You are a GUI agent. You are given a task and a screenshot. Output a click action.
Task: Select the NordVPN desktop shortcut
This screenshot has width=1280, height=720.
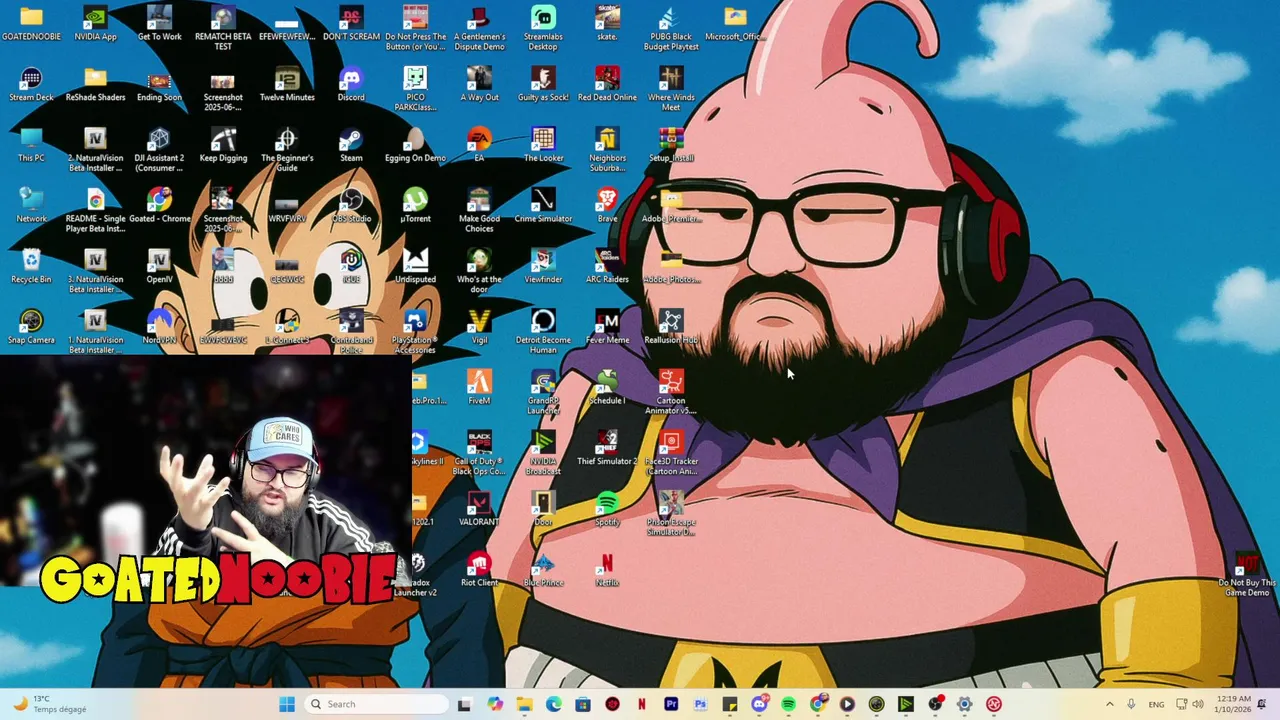pyautogui.click(x=159, y=328)
